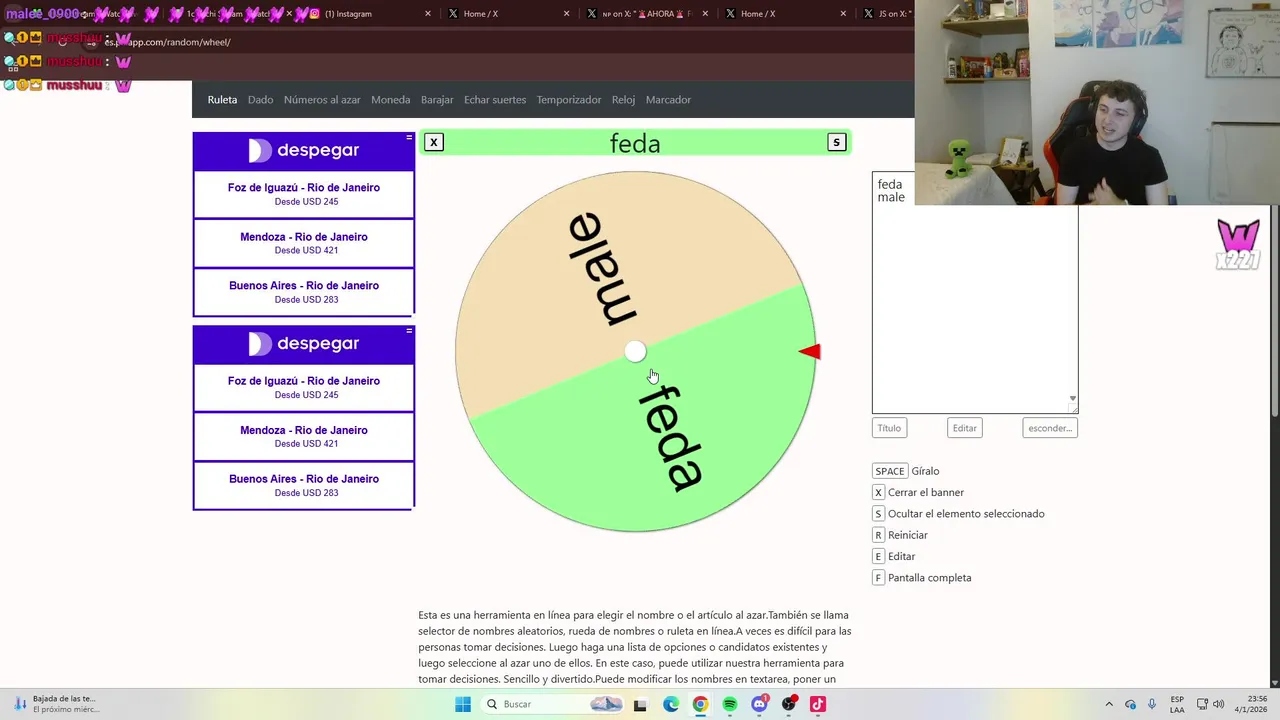Open the Temporizador page
The image size is (1280, 720).
569,100
